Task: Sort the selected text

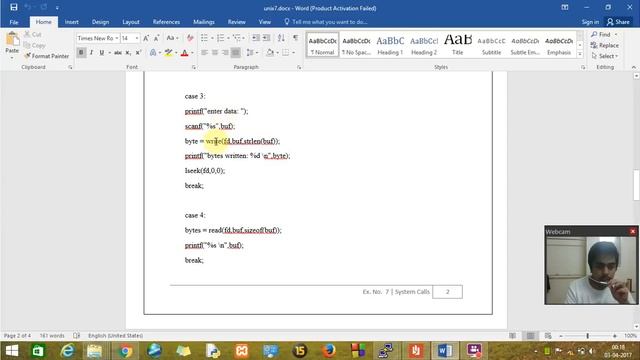Action: (281, 38)
